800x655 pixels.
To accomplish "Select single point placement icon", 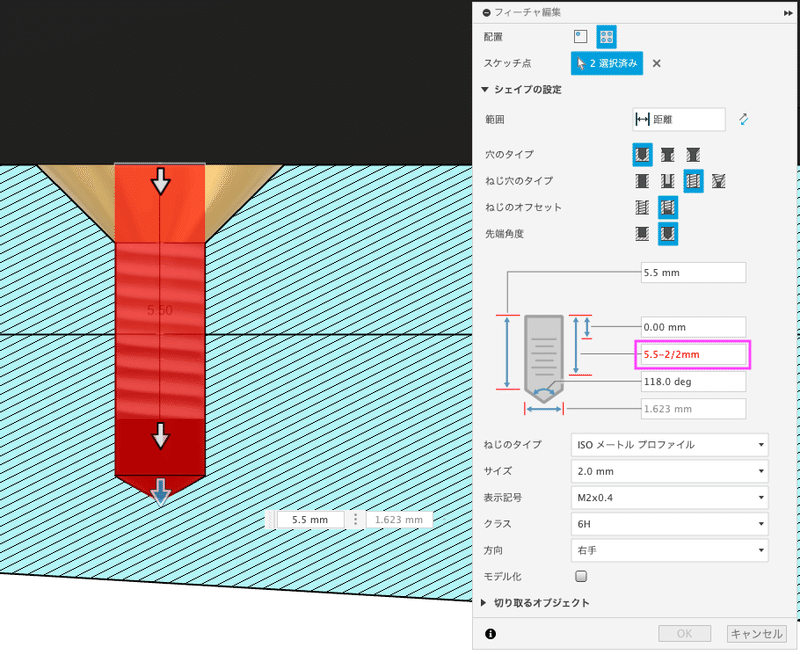I will click(x=580, y=37).
